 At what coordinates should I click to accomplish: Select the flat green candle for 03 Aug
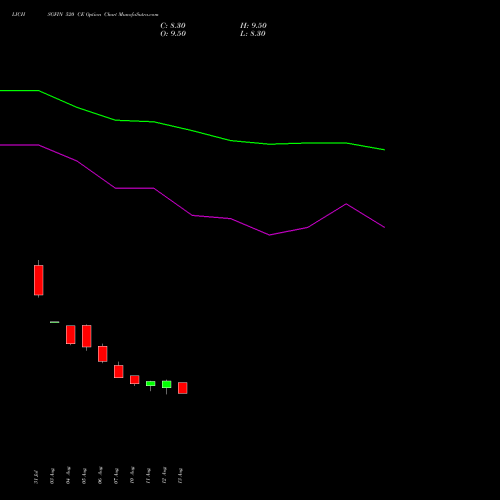[x=55, y=322]
